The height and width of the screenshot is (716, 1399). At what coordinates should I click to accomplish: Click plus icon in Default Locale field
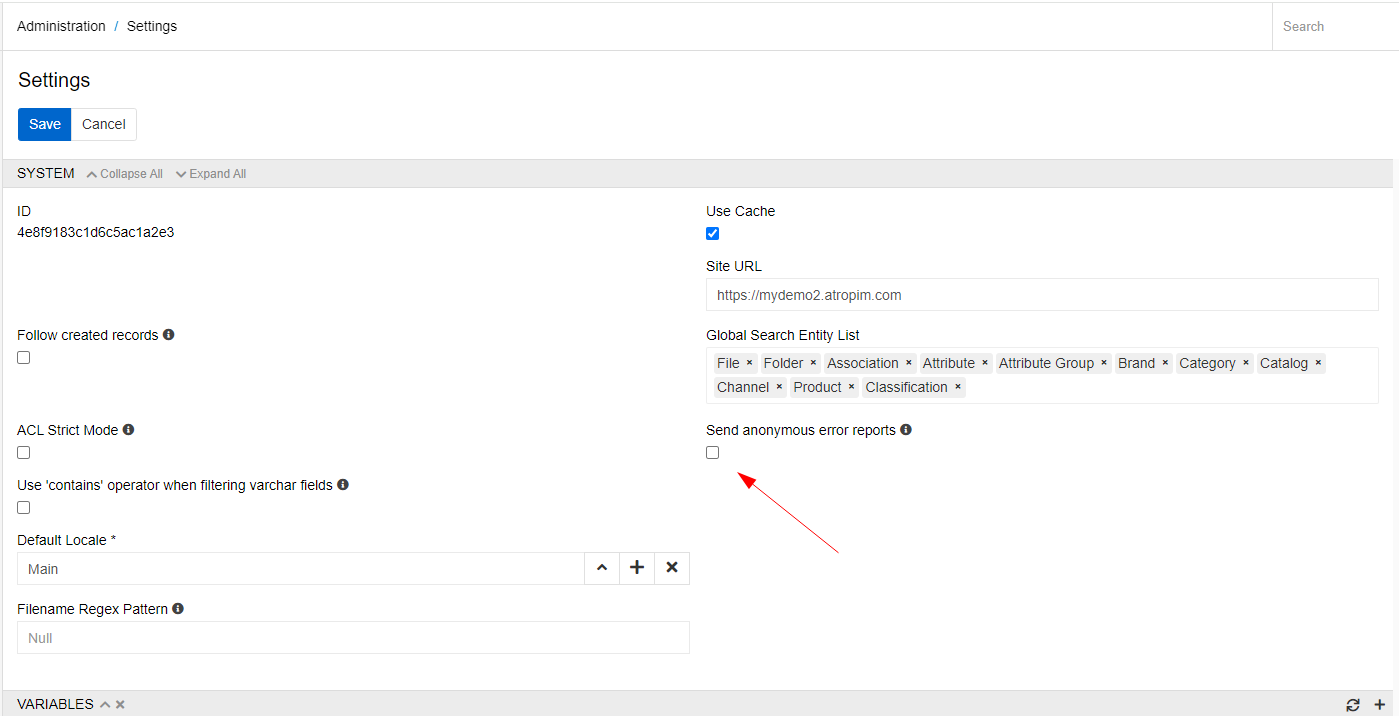pos(637,568)
